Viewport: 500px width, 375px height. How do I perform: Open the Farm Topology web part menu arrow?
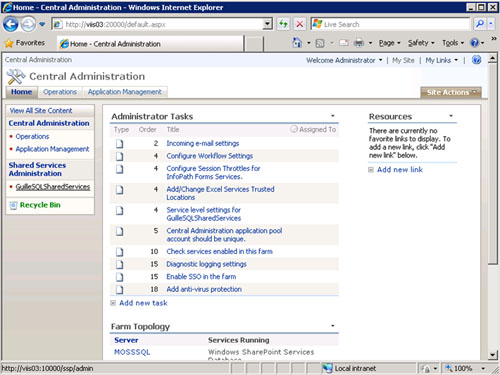332,326
